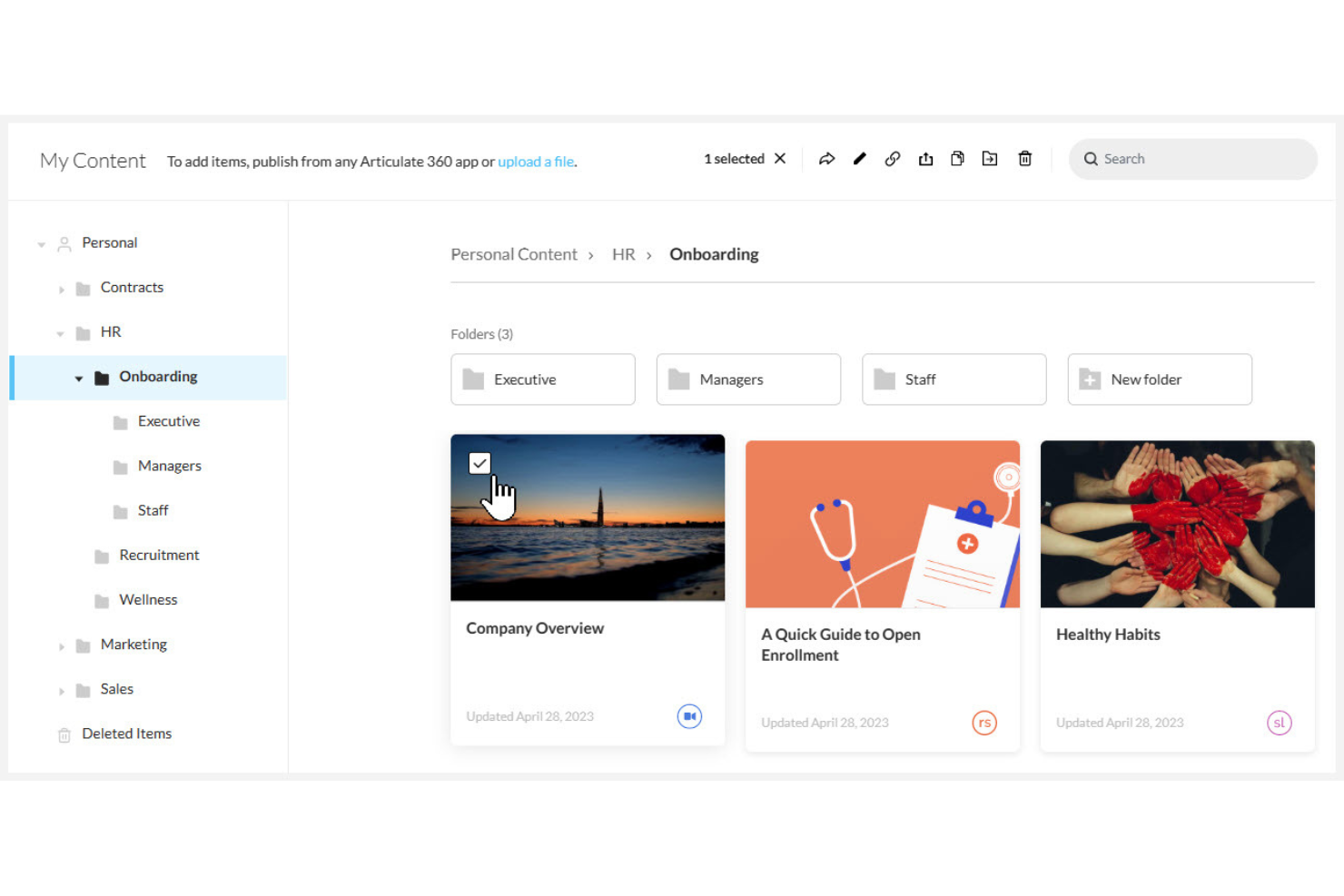Select HR folder in sidebar tree
The image size is (1344, 896).
[x=111, y=332]
